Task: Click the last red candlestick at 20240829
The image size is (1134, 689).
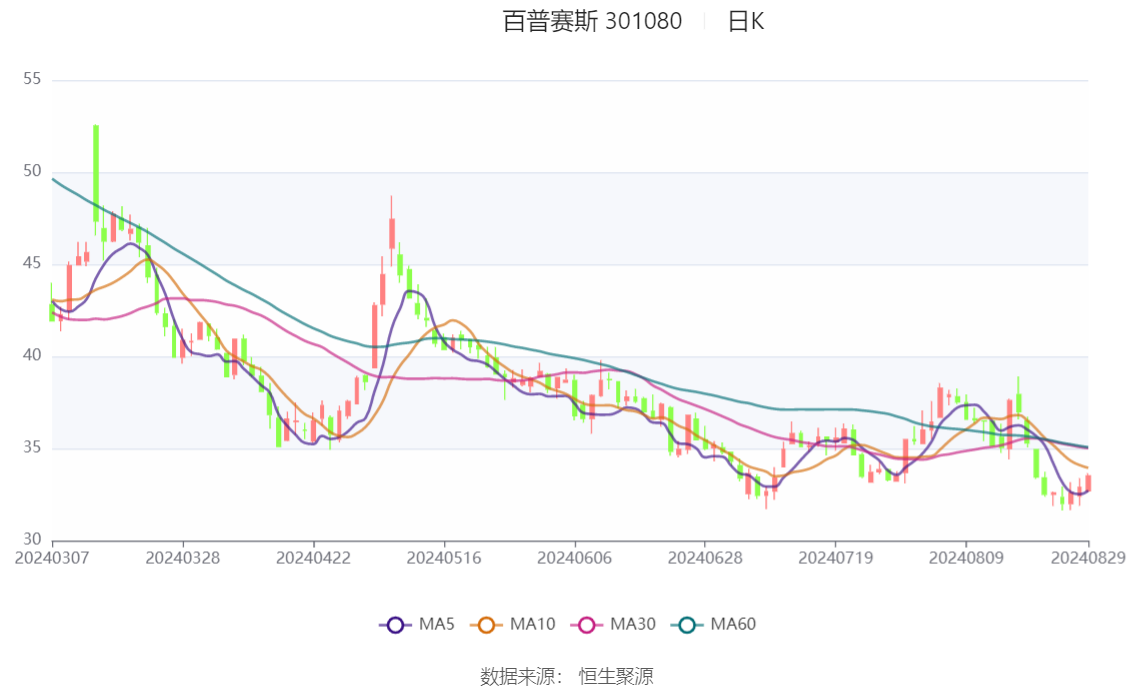Action: click(1088, 482)
